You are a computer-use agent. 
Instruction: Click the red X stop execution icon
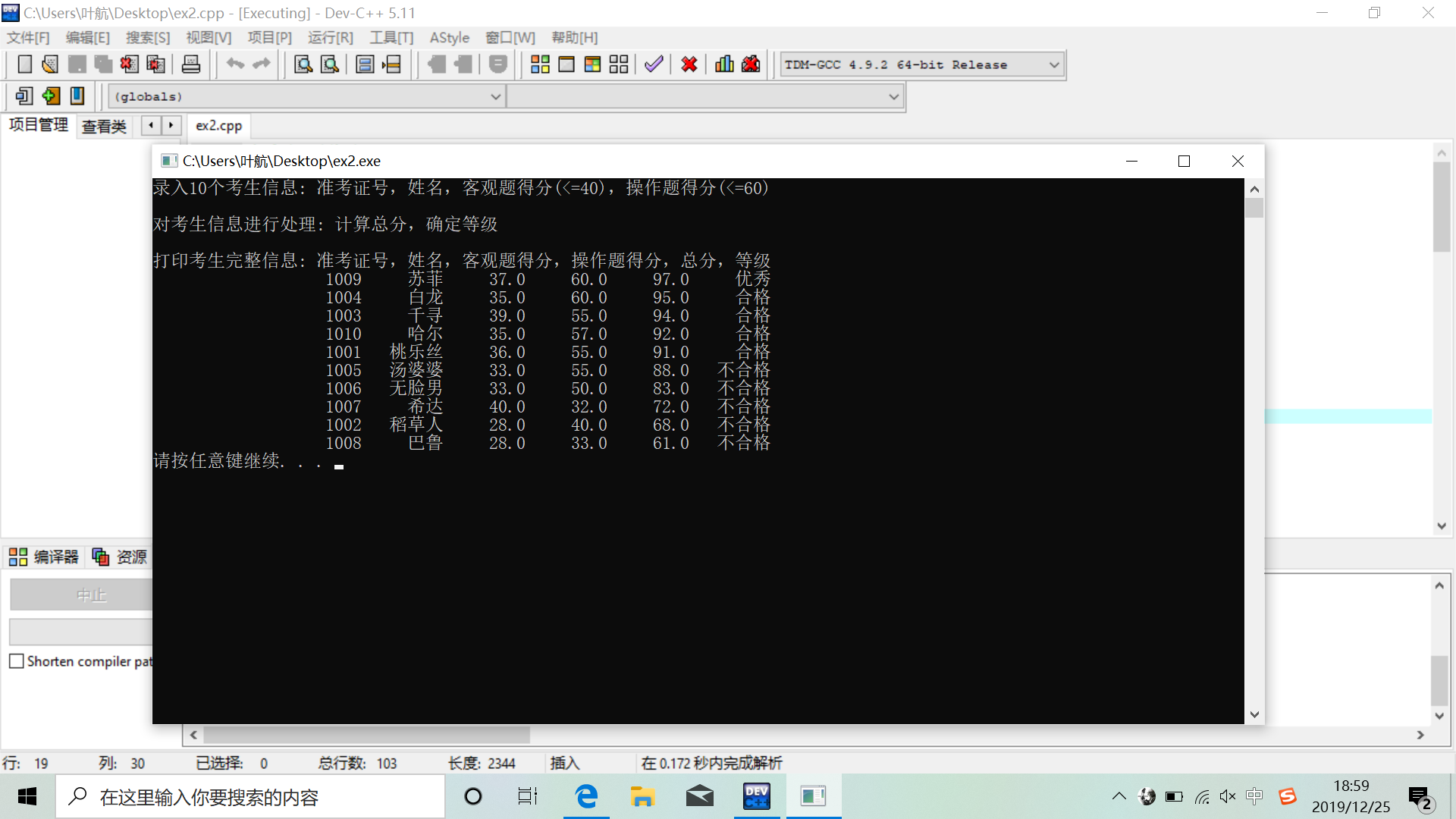689,64
